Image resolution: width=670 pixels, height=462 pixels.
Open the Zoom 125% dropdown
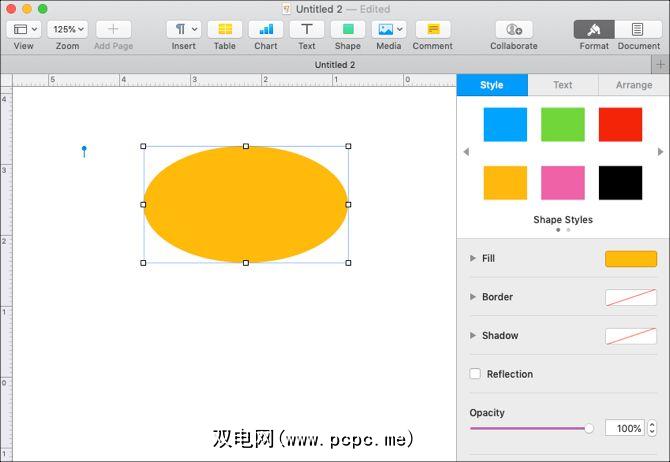pyautogui.click(x=67, y=30)
